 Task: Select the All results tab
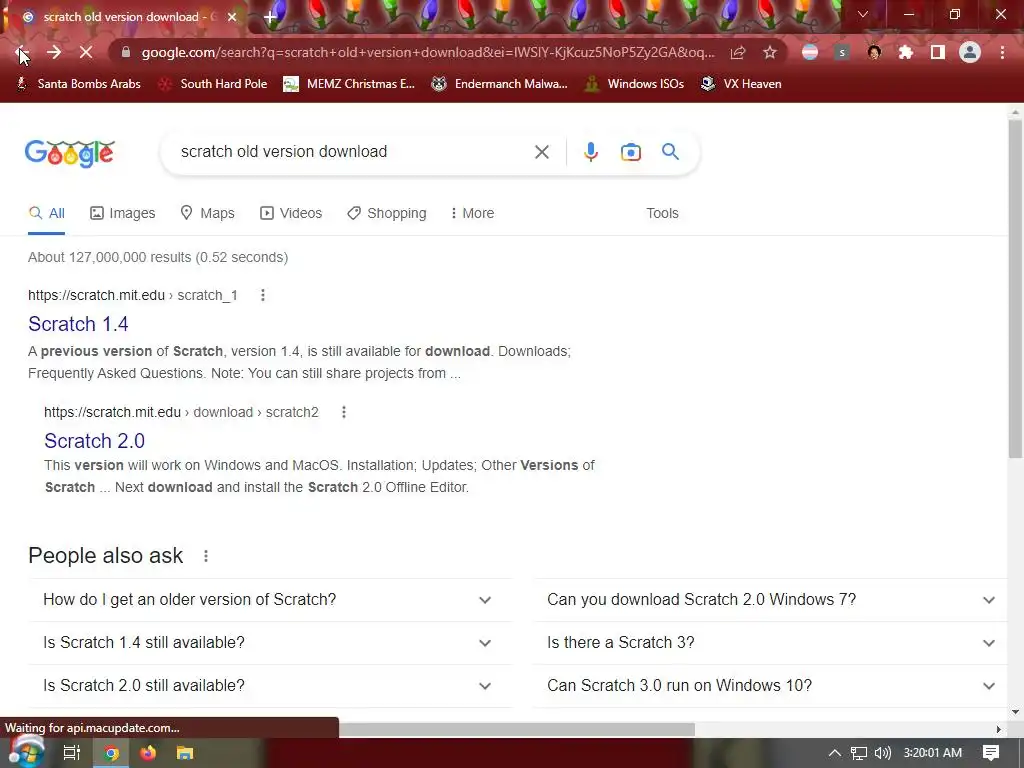tap(46, 214)
